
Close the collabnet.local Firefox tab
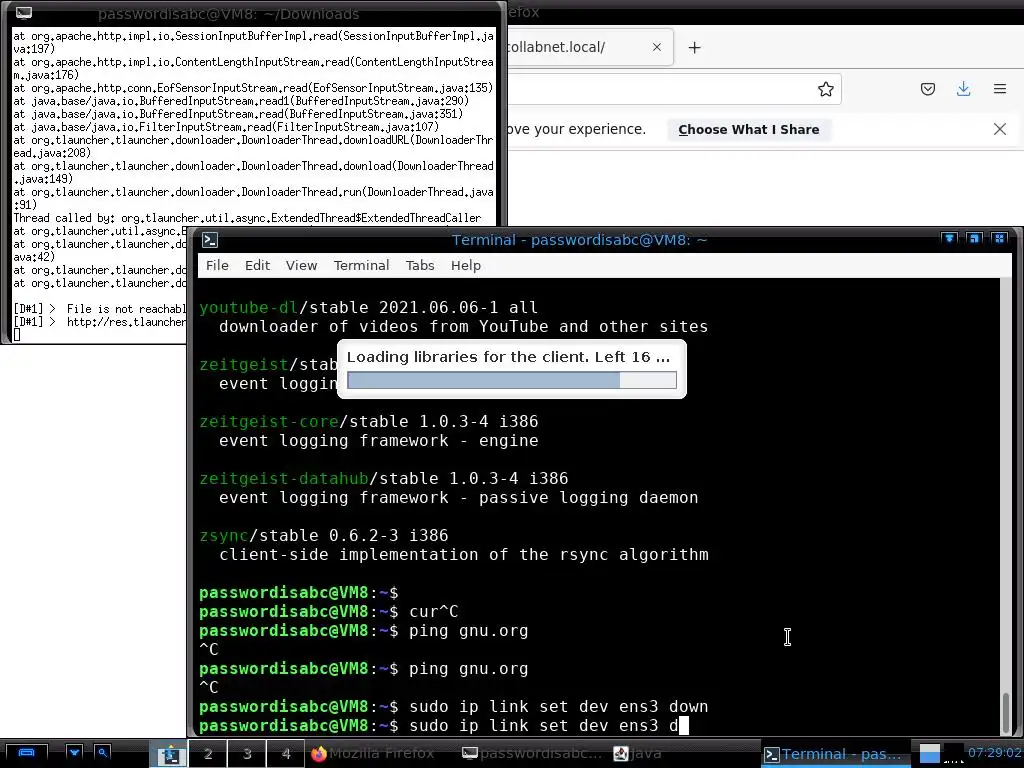(656, 47)
